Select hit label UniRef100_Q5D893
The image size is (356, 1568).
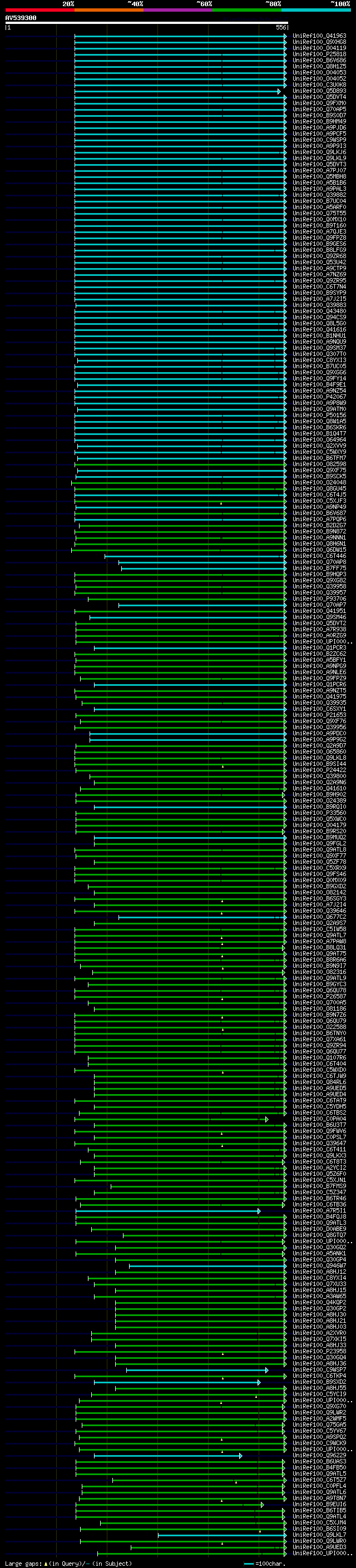coord(319,91)
